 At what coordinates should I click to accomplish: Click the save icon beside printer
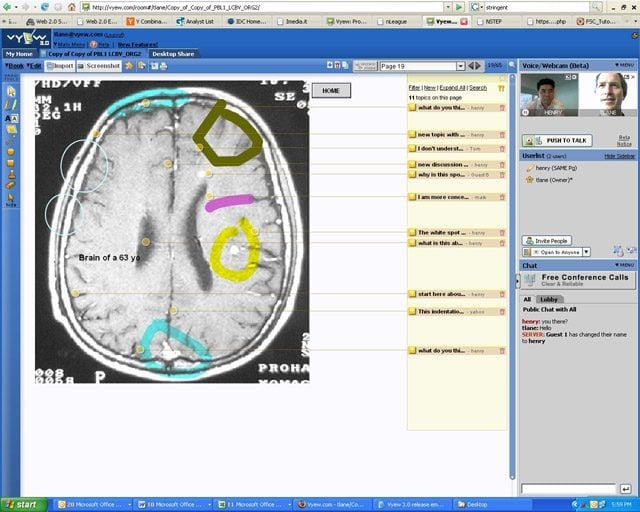coord(154,66)
